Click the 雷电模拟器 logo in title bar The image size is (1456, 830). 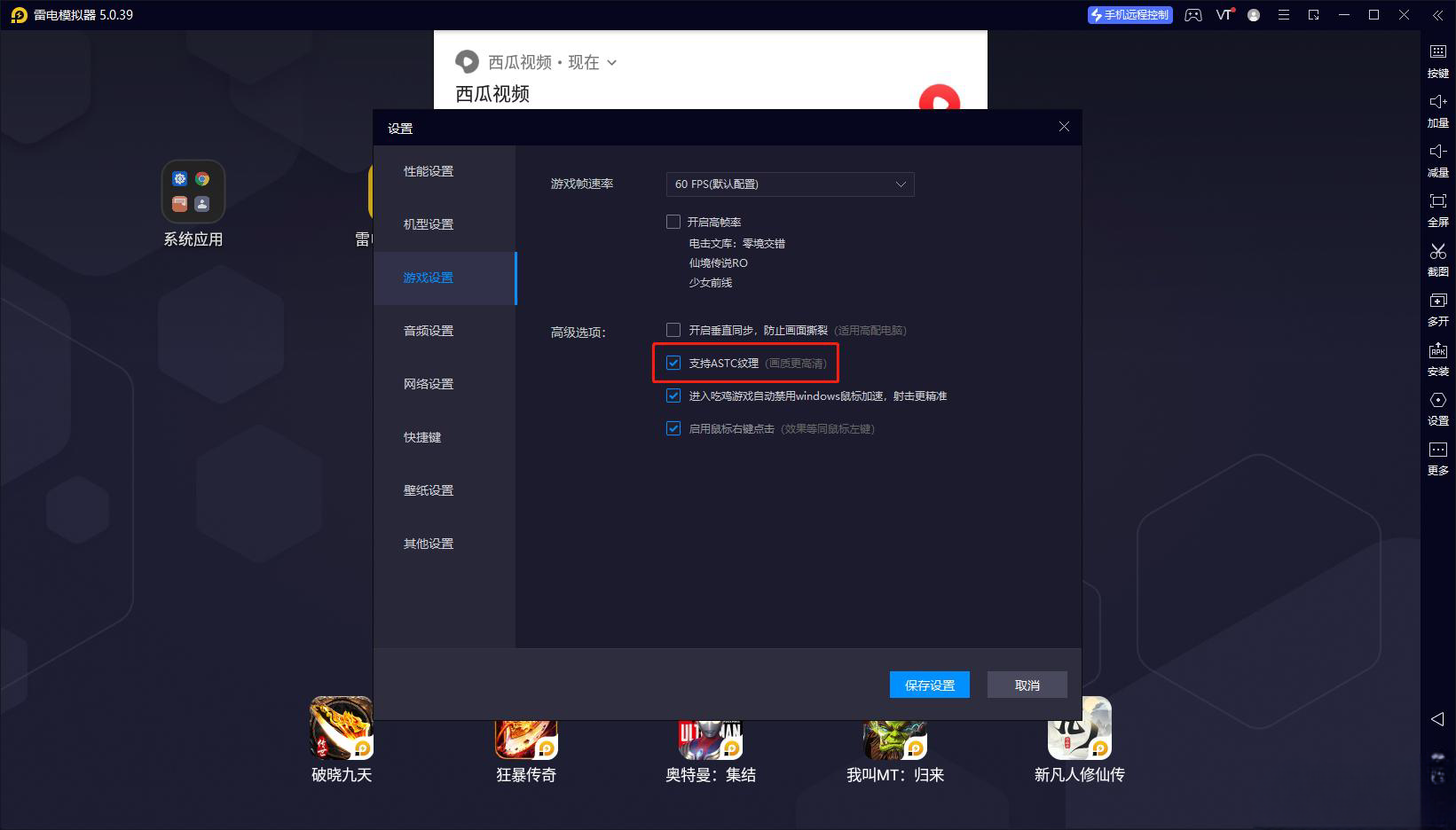click(18, 15)
